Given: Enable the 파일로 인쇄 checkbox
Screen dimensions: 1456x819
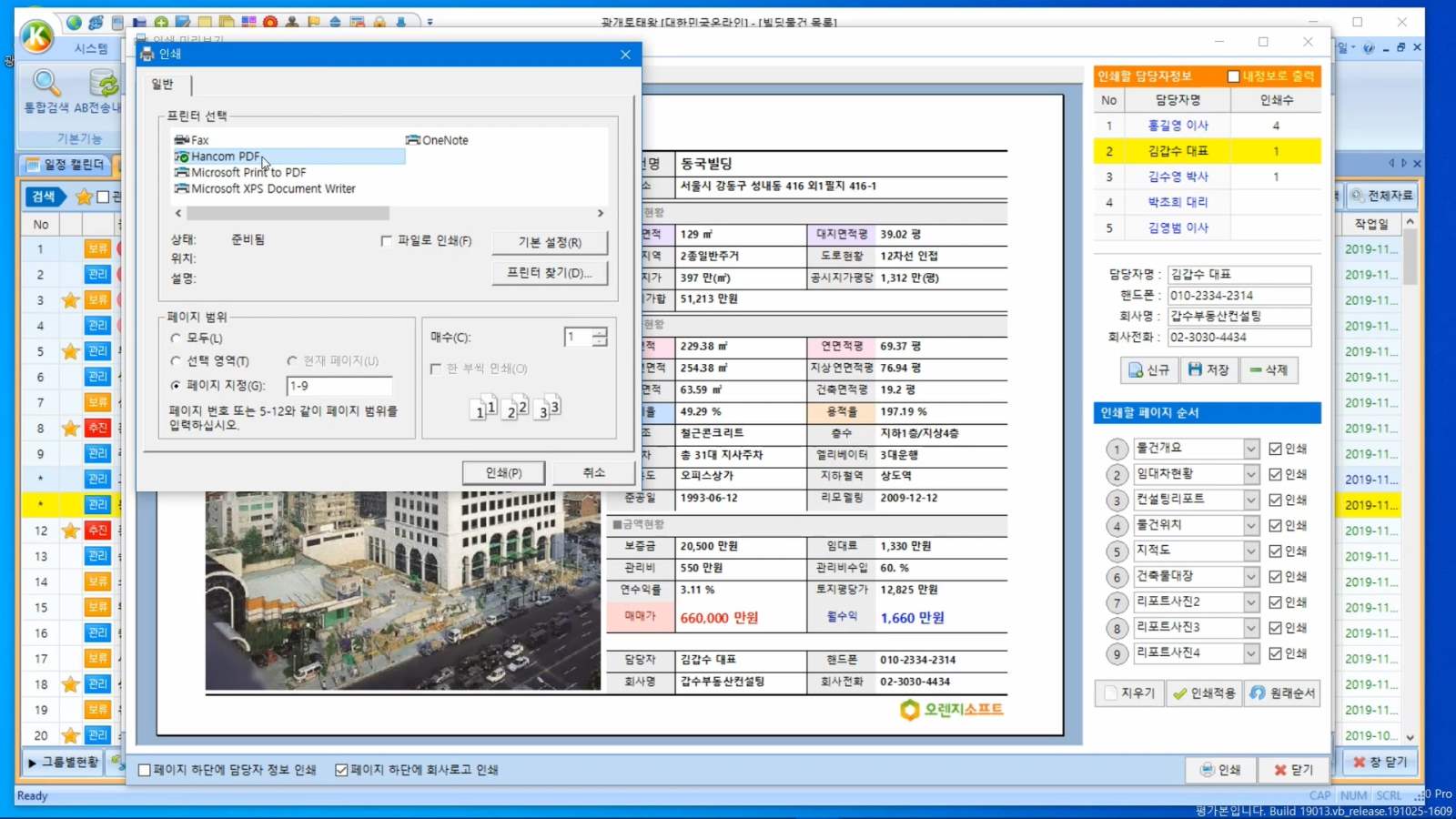Looking at the screenshot, I should point(387,241).
